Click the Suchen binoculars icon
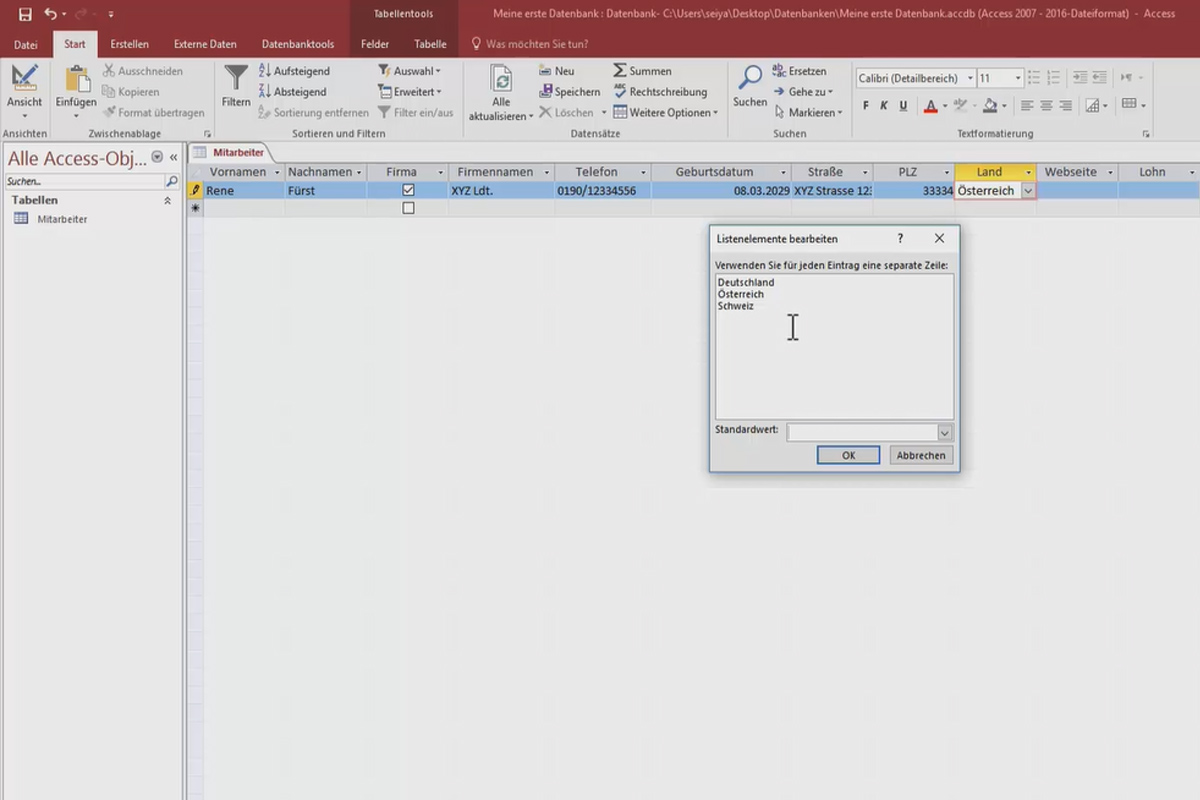The image size is (1200, 800). (x=750, y=79)
